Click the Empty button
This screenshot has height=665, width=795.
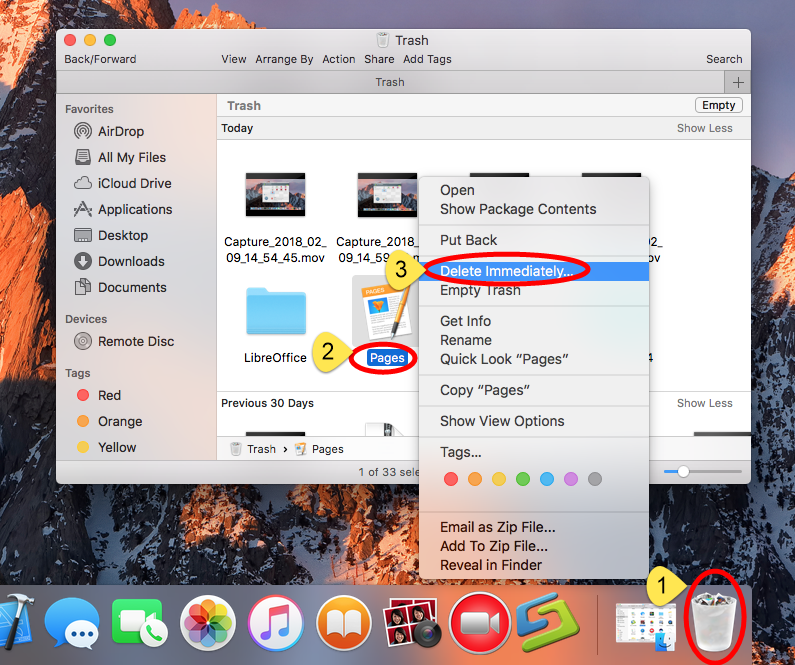pos(718,105)
